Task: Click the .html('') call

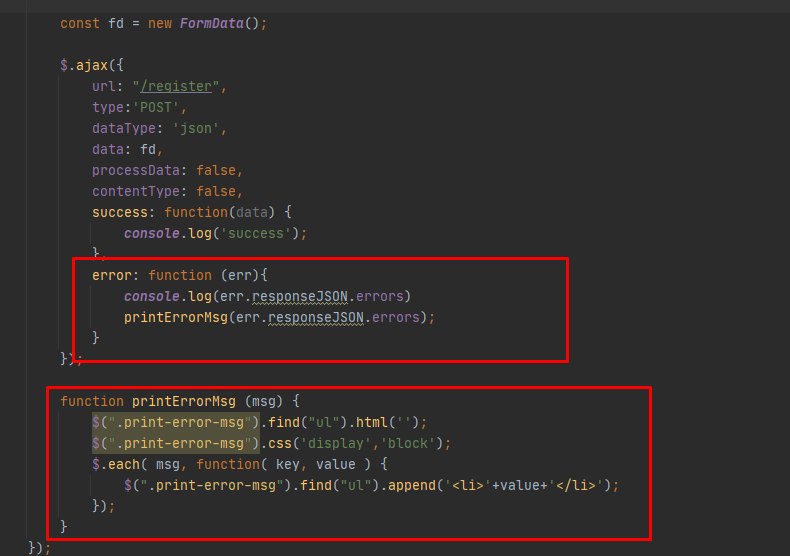Action: 387,423
